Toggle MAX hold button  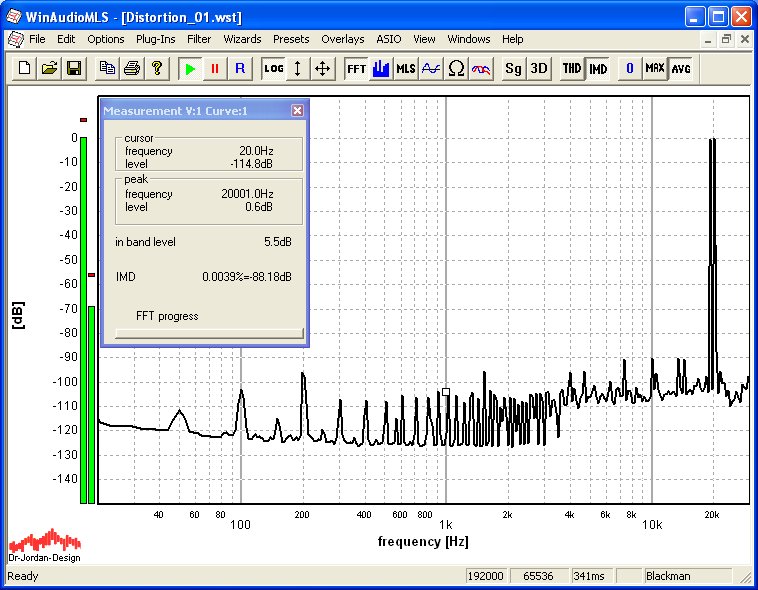[655, 69]
